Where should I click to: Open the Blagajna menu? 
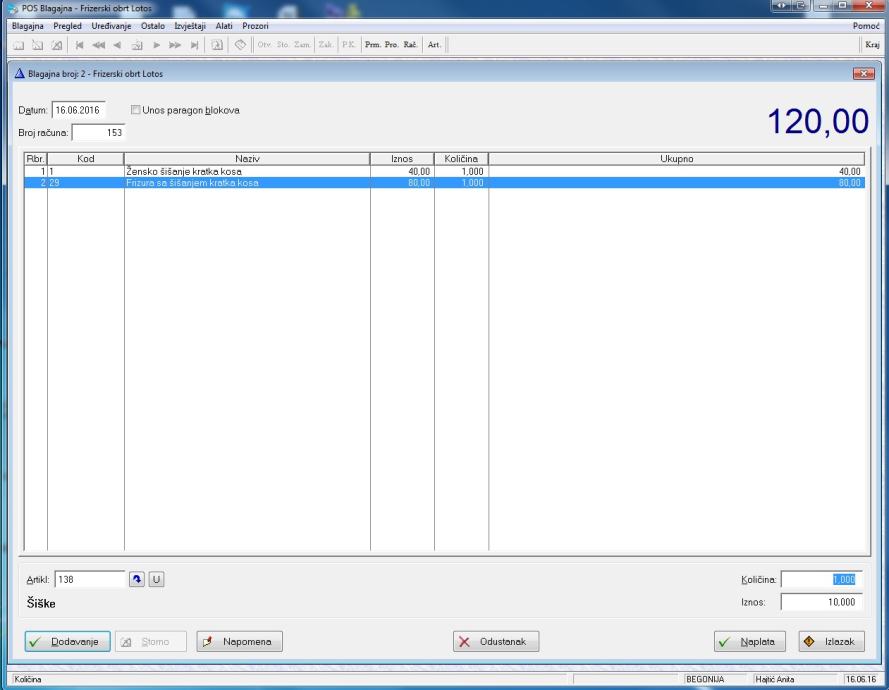(x=28, y=26)
